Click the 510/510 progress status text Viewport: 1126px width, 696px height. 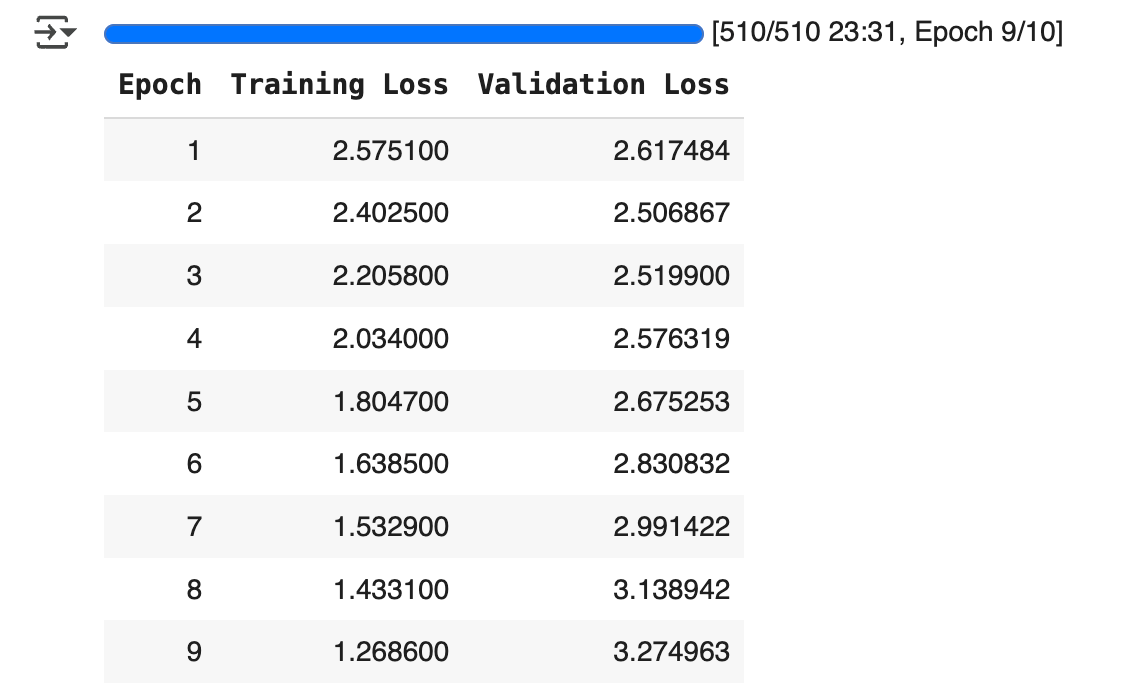tap(886, 34)
